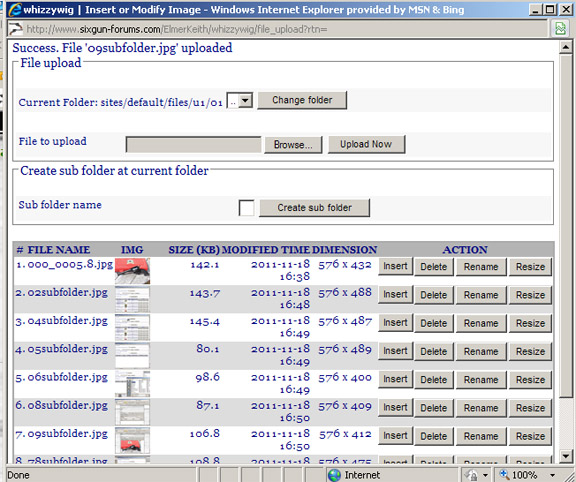Open the current folder dropdown
The image size is (576, 482).
point(245,100)
